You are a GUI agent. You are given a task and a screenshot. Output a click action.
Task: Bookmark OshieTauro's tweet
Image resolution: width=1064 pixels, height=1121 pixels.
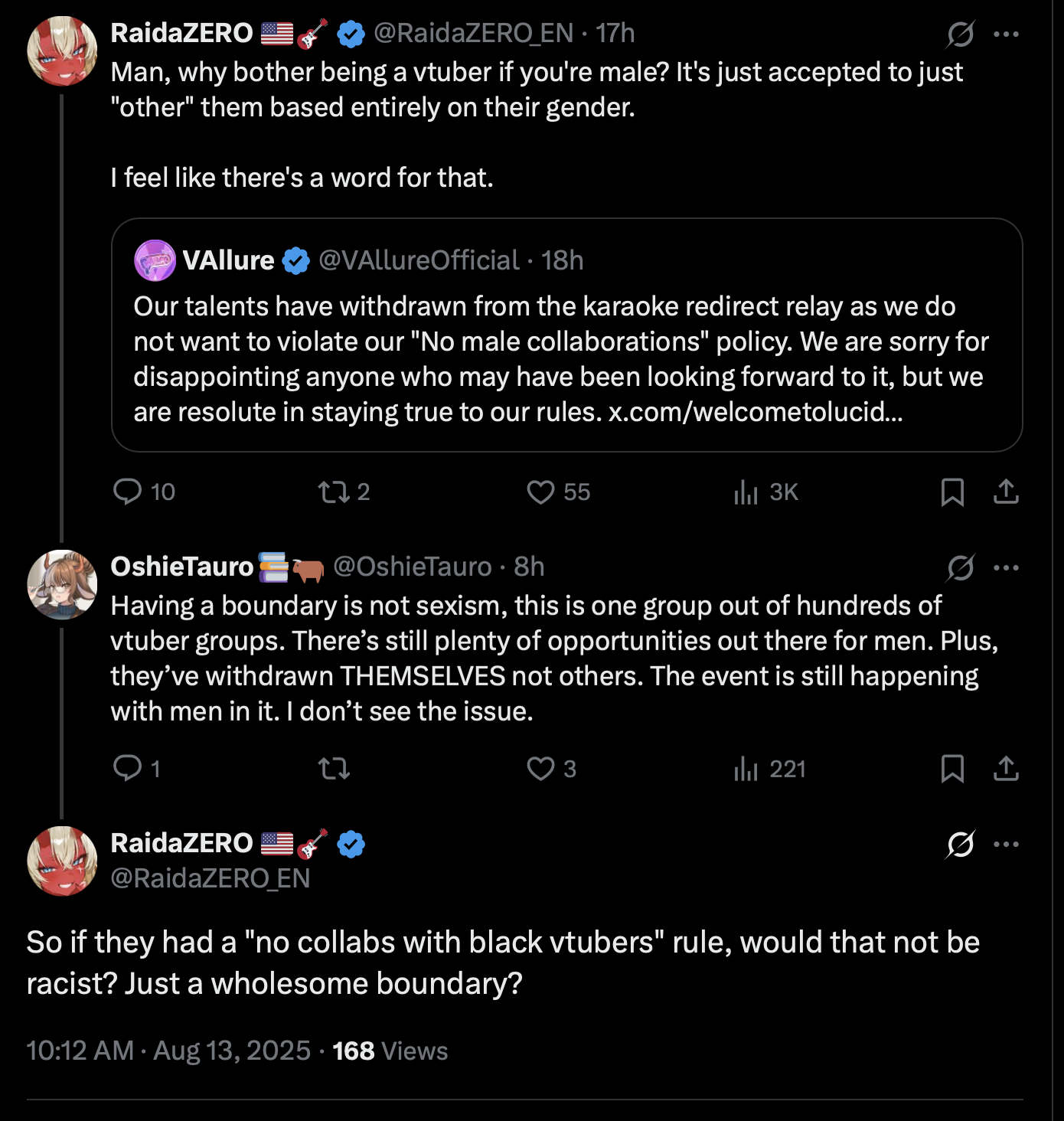pyautogui.click(x=952, y=768)
